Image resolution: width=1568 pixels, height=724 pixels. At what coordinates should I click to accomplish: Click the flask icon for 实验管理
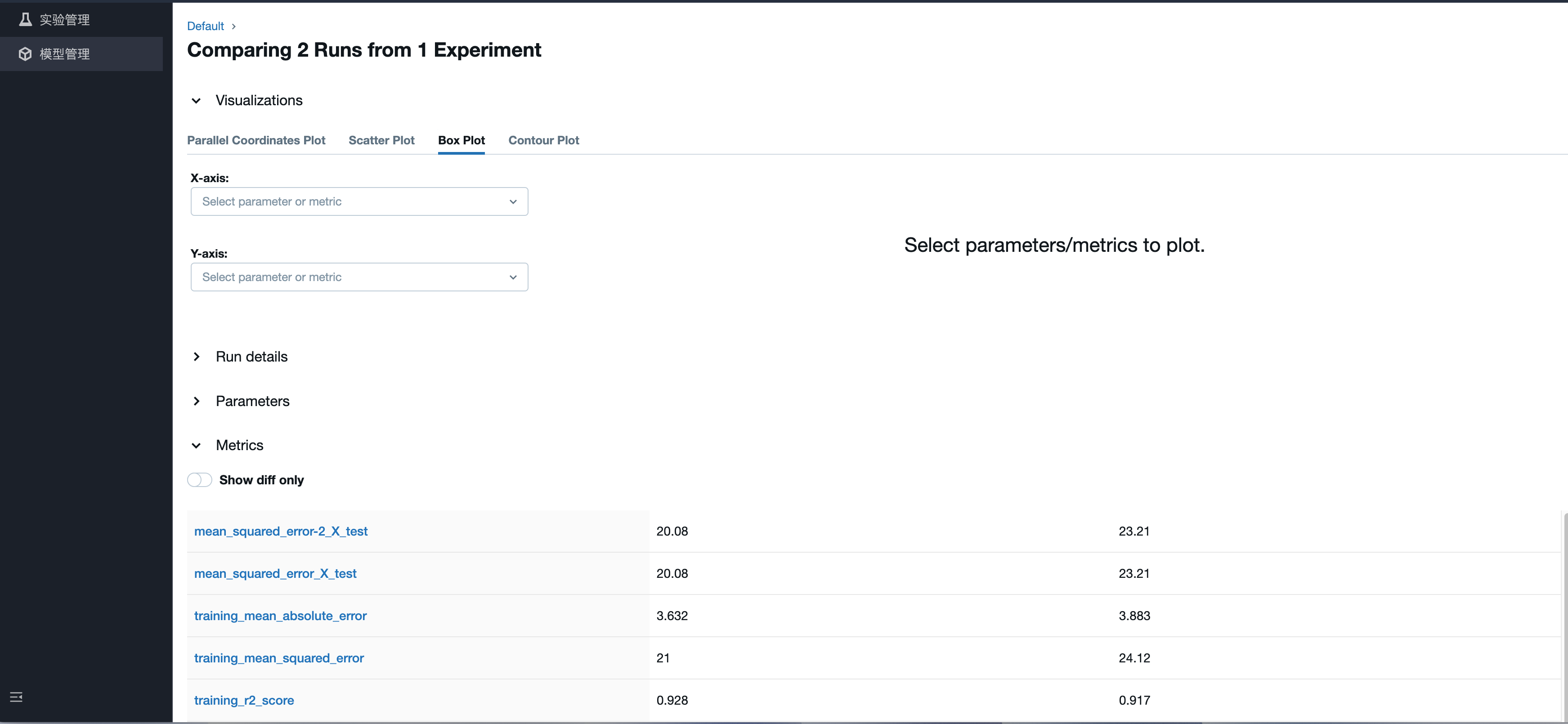click(25, 19)
